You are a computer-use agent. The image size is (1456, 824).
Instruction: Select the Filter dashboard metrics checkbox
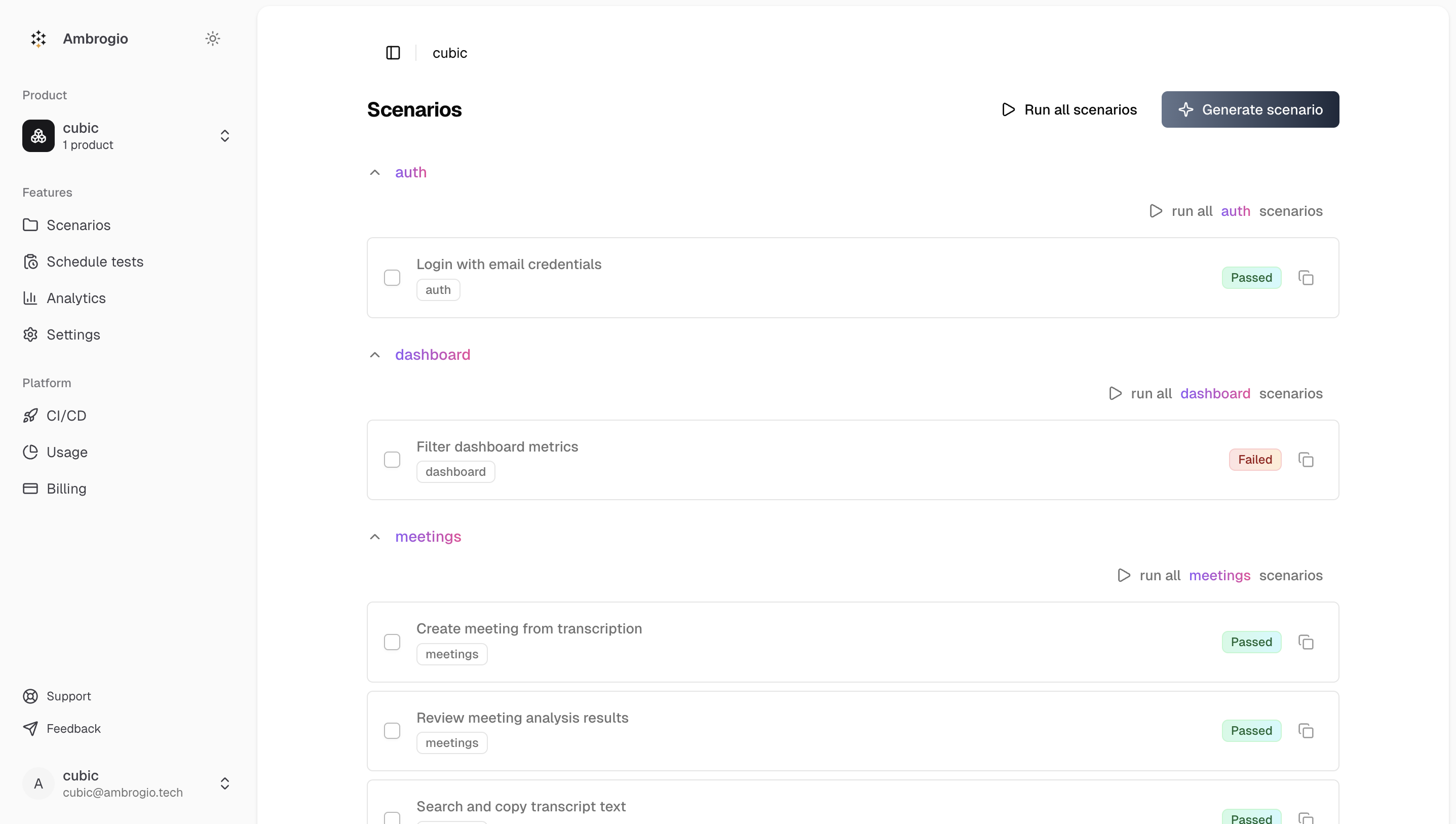(393, 459)
